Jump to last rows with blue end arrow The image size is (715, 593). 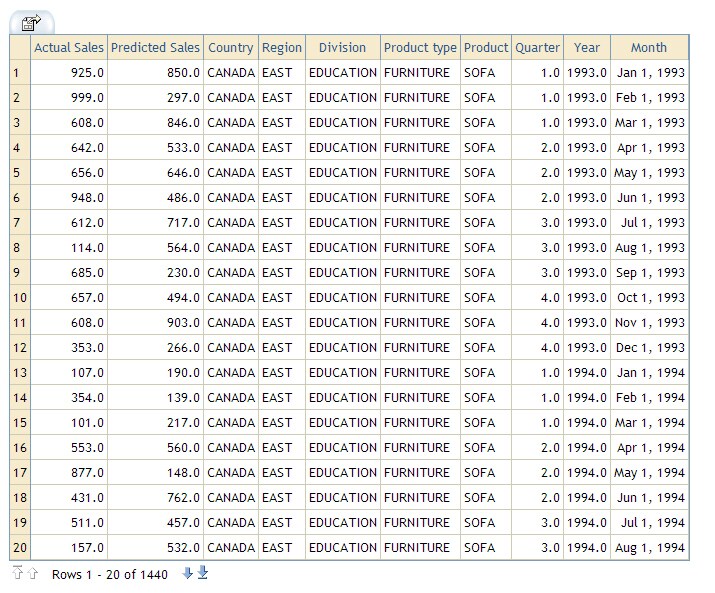pyautogui.click(x=203, y=572)
